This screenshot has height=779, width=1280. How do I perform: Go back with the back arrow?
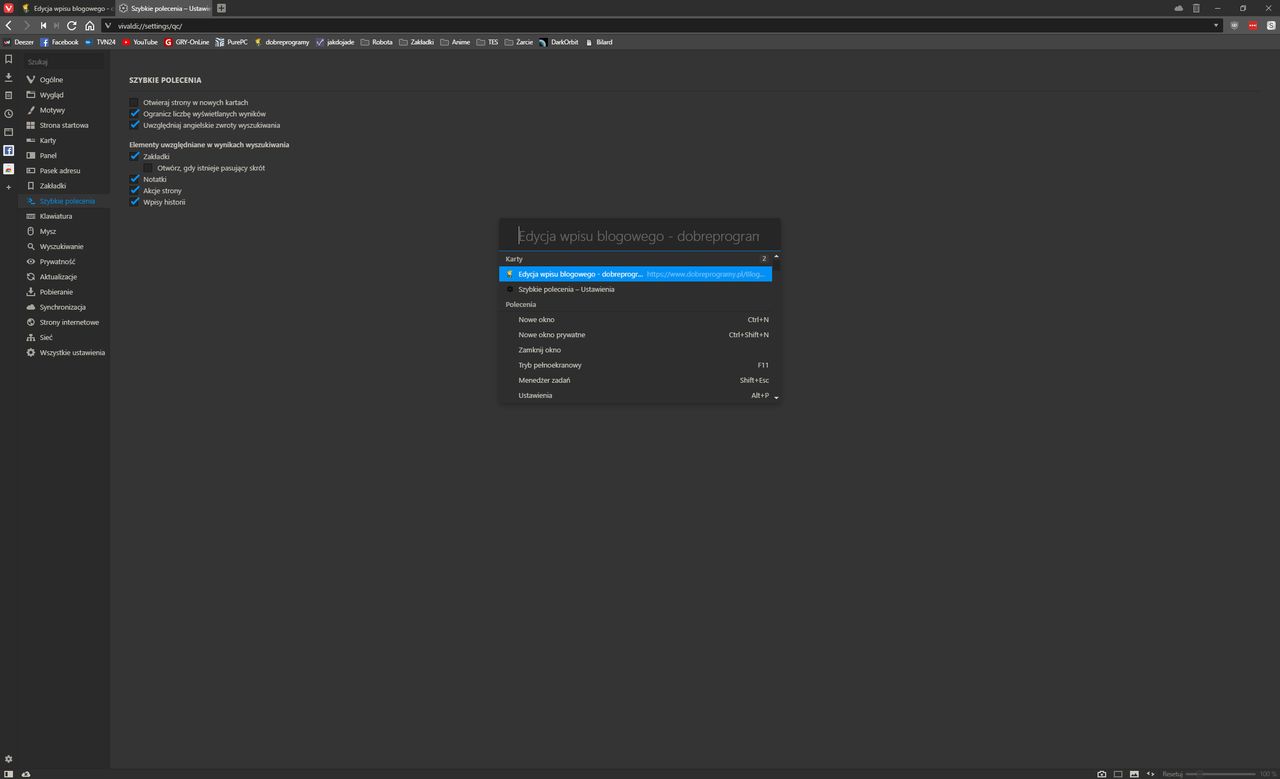pos(9,25)
